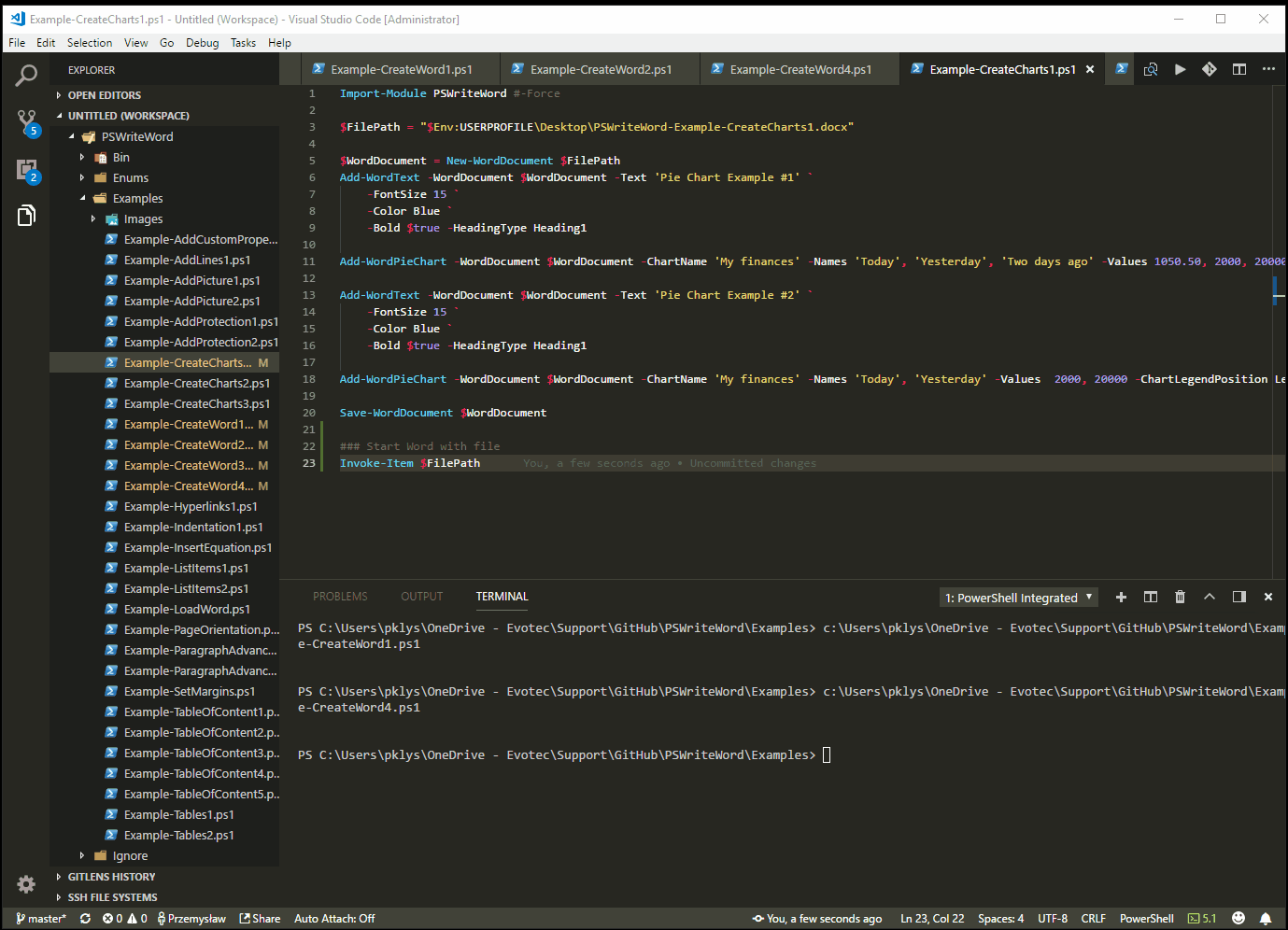Open the Debug menu

202,43
